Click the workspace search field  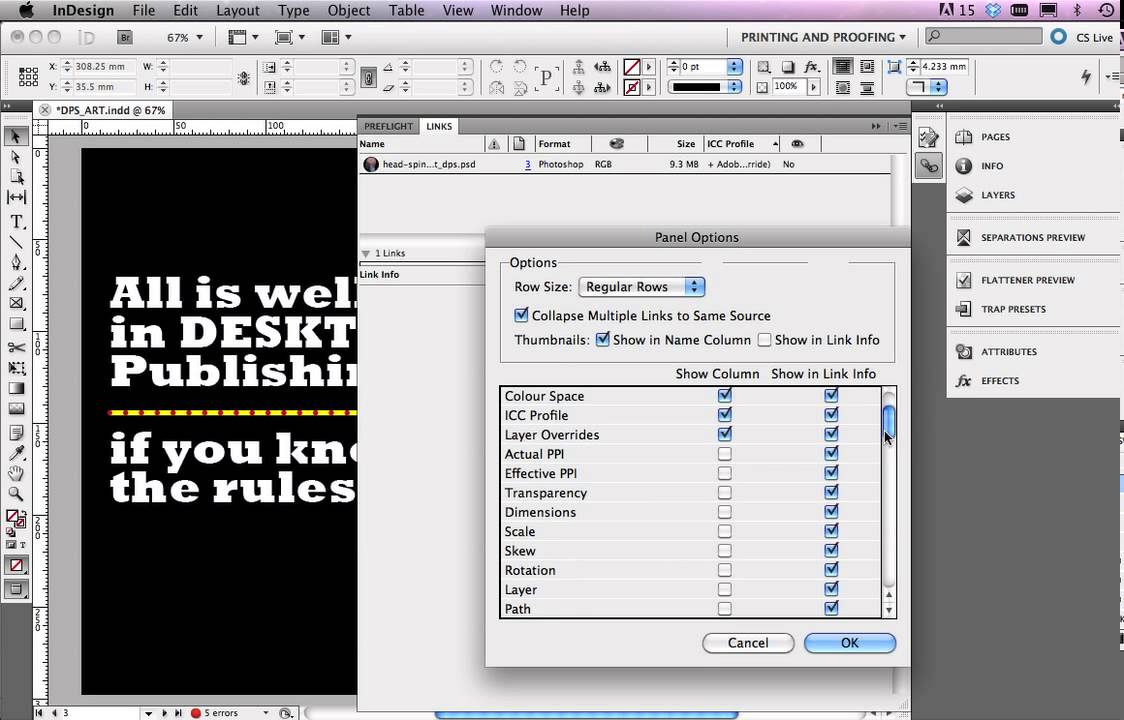tap(984, 36)
